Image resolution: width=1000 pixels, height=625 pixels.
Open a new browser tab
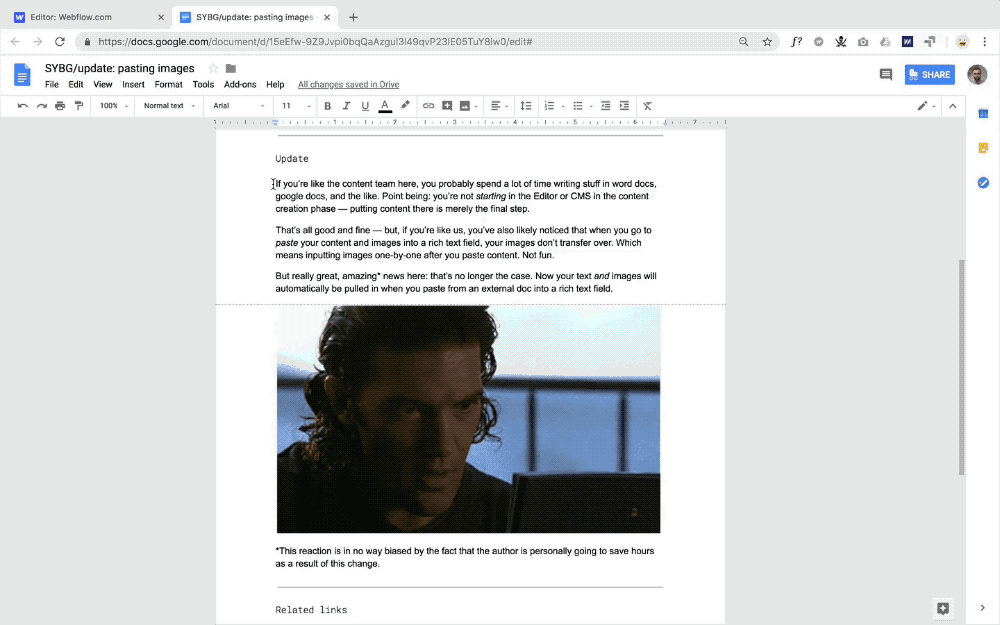[x=353, y=17]
